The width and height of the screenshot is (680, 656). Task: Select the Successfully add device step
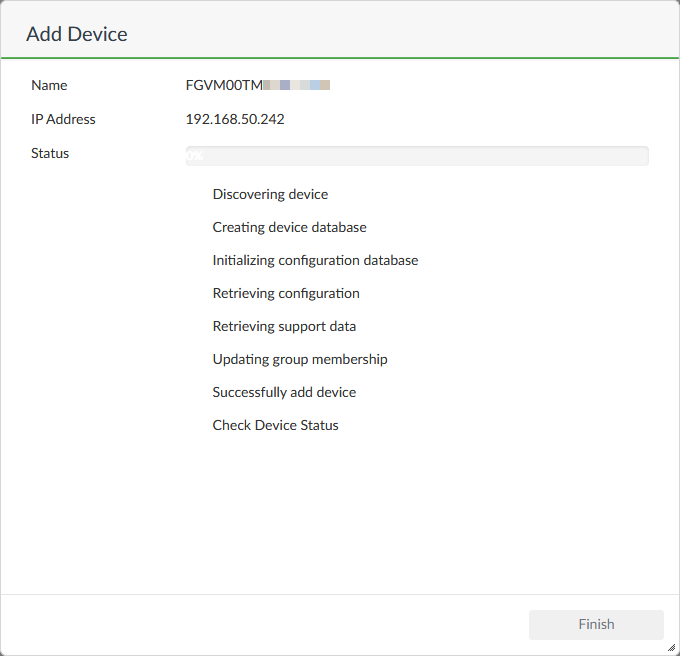click(284, 392)
